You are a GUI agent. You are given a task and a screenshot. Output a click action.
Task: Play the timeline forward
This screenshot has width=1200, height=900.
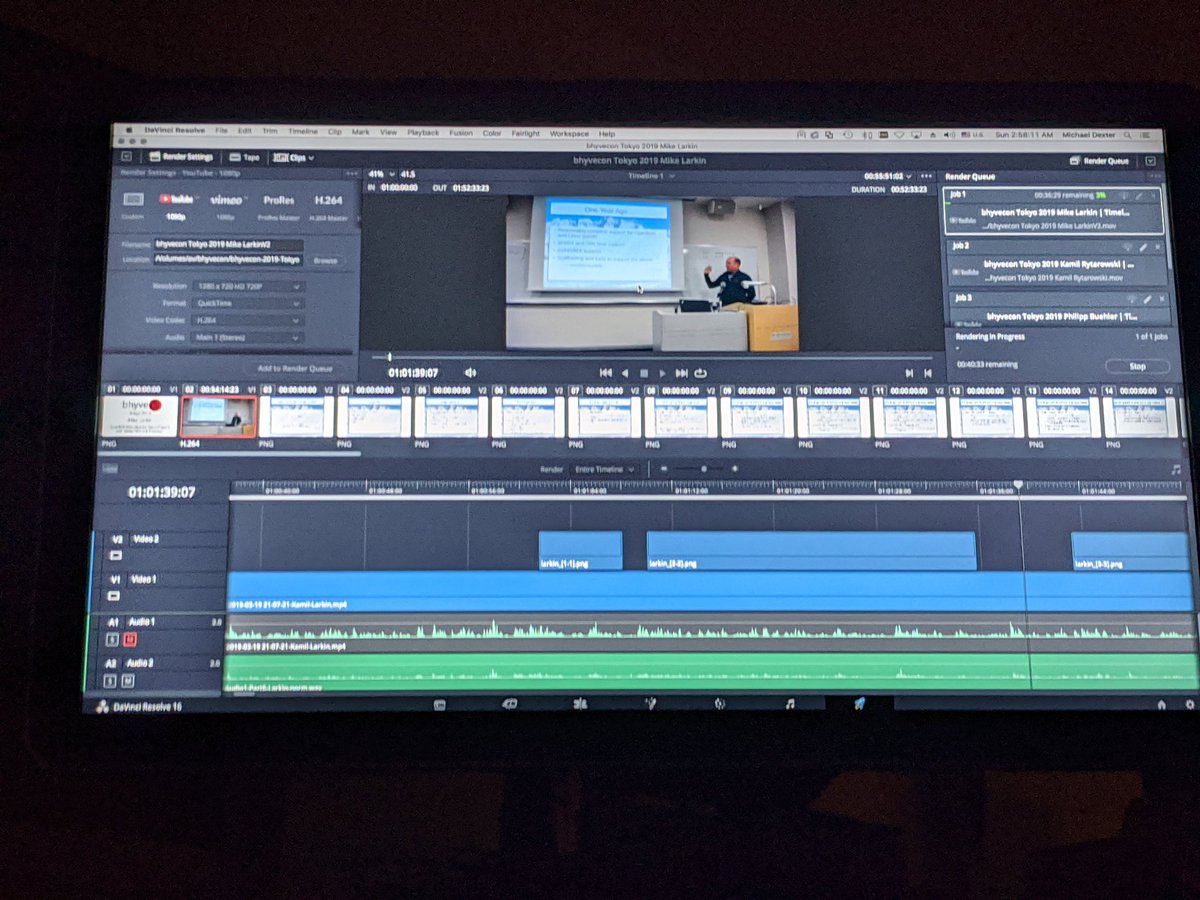tap(662, 373)
